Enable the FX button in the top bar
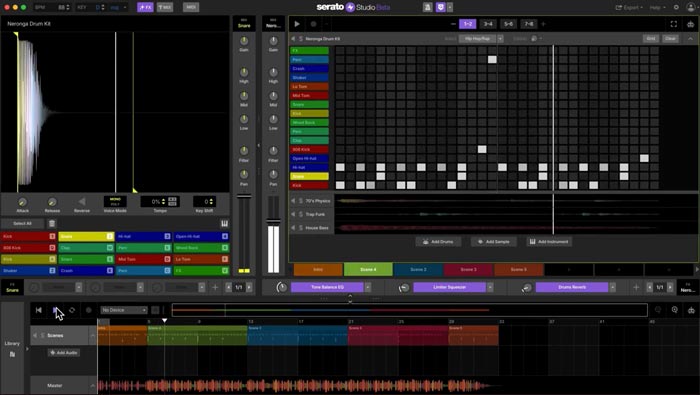The width and height of the screenshot is (700, 395). click(x=145, y=7)
